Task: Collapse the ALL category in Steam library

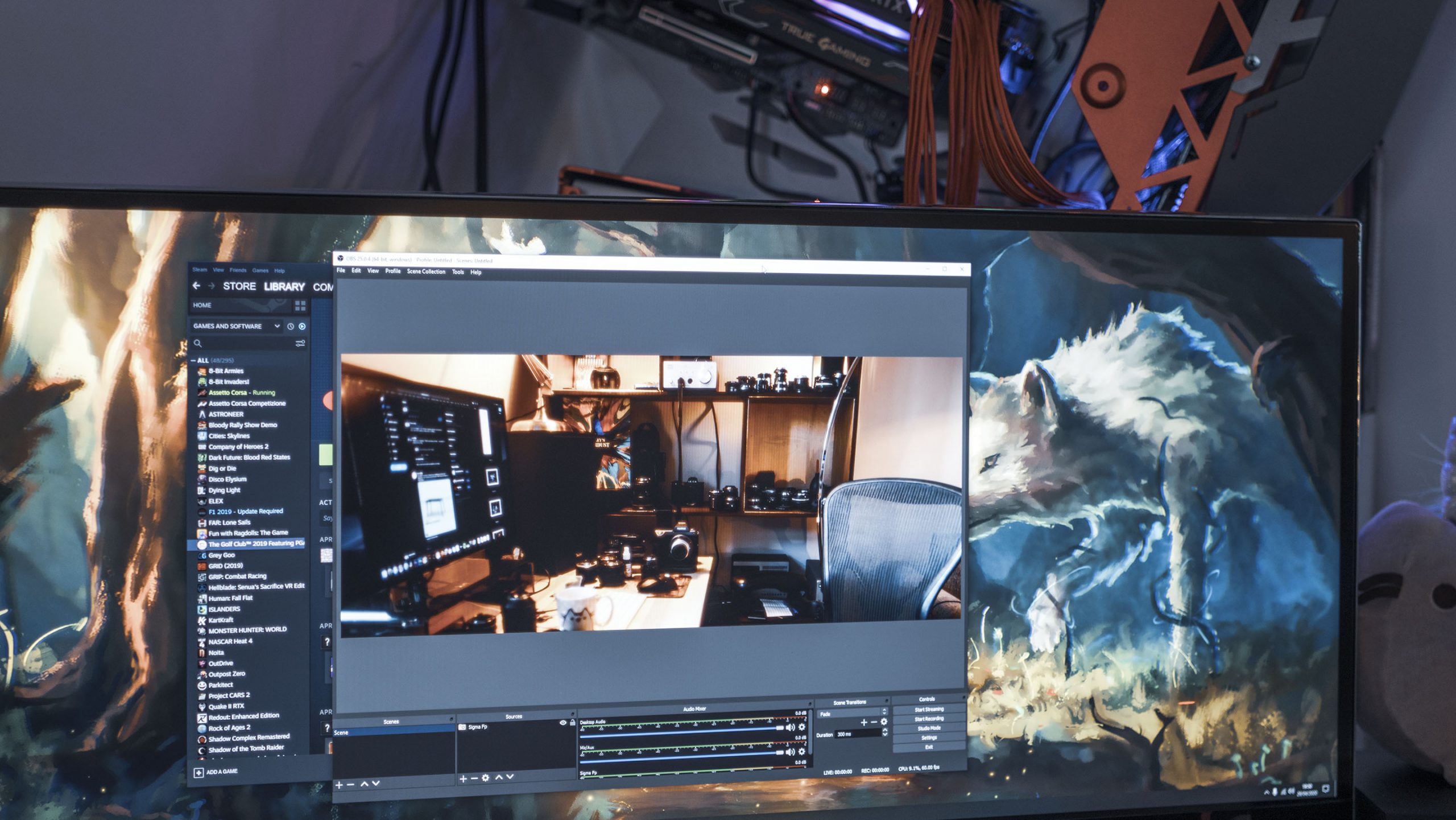Action: point(193,360)
